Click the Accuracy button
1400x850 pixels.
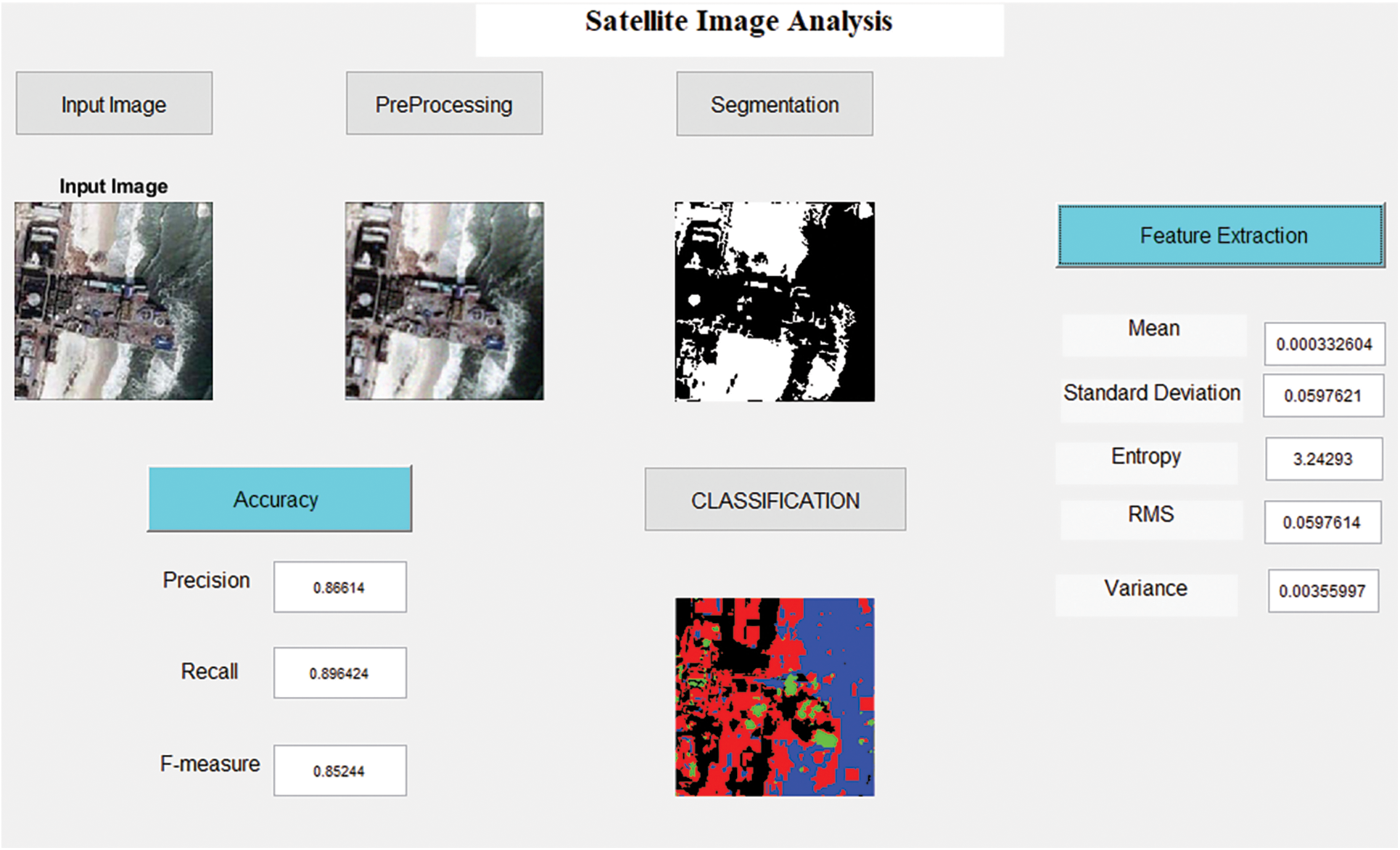(280, 498)
